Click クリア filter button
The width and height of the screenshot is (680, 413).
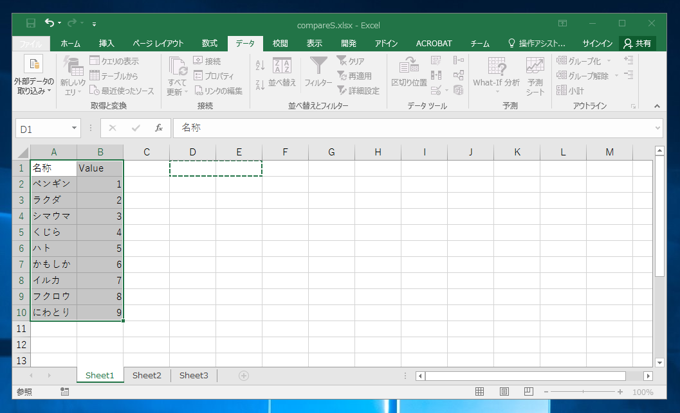[351, 61]
